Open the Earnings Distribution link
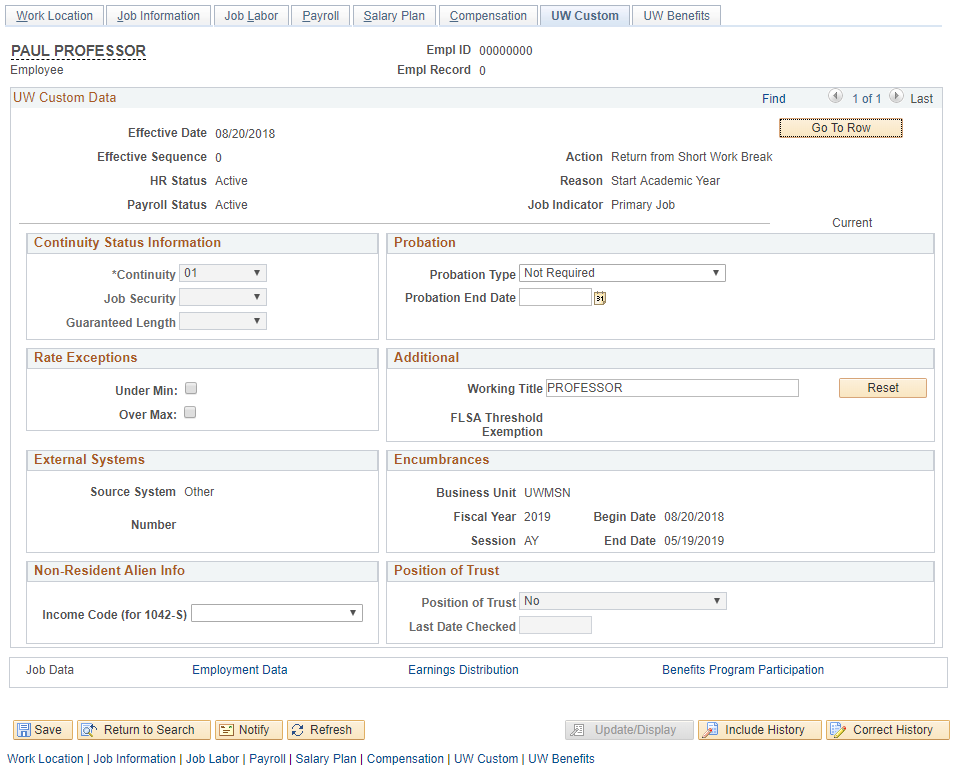 point(463,669)
